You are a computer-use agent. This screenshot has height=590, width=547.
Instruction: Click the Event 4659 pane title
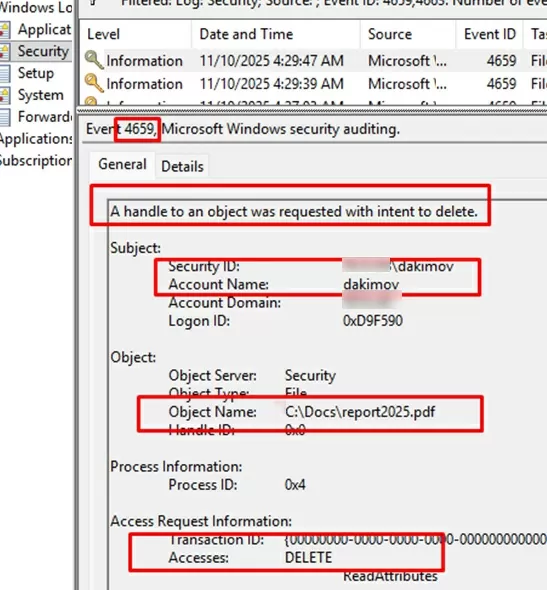(x=243, y=129)
